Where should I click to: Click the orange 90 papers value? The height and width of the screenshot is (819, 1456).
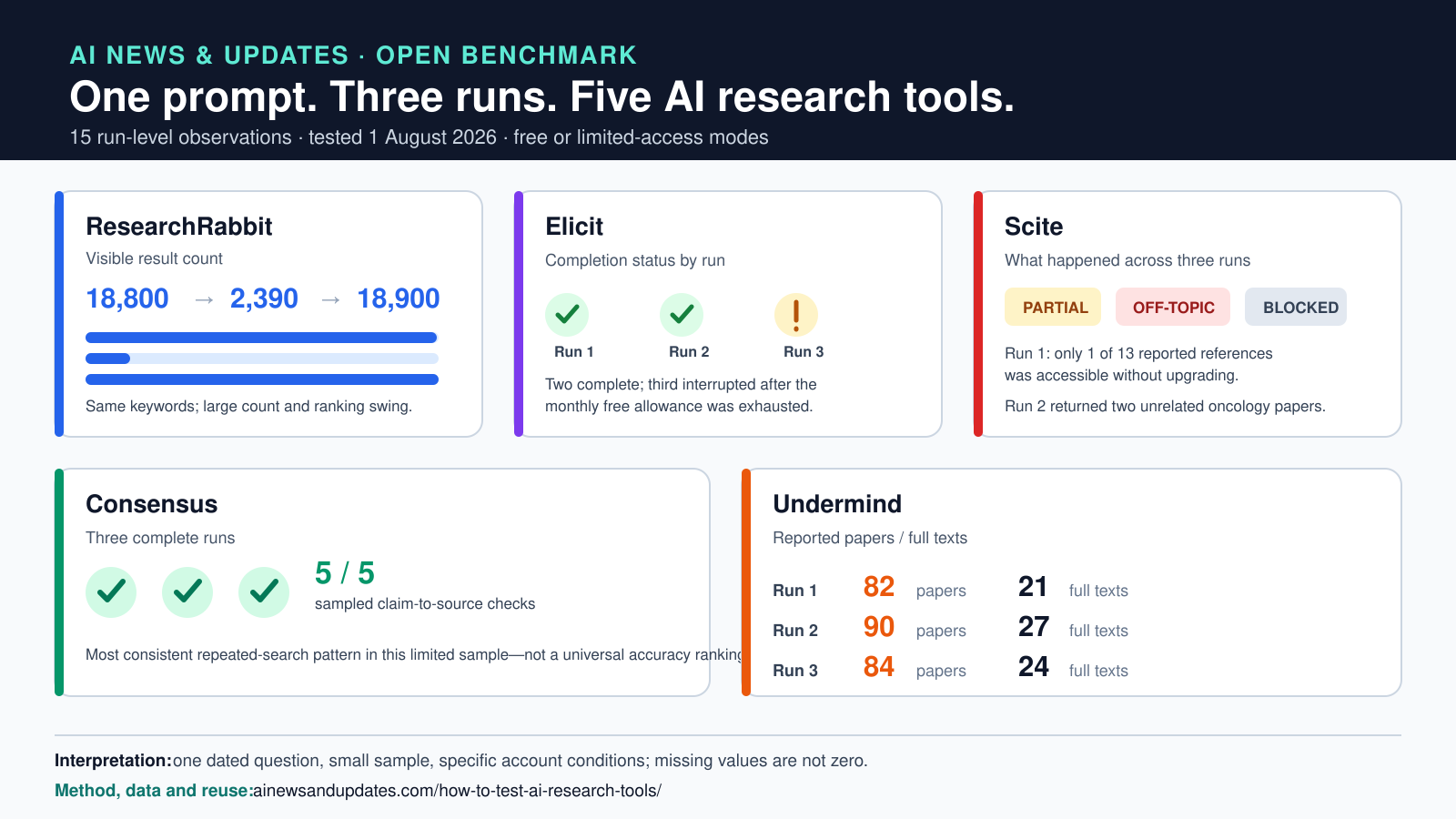[x=879, y=627]
